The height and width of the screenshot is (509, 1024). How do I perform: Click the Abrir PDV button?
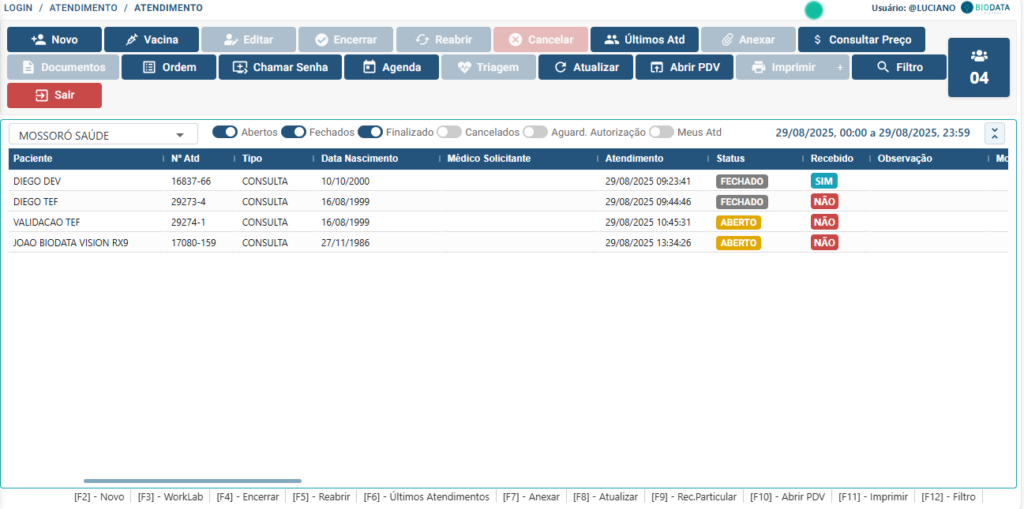tap(685, 68)
